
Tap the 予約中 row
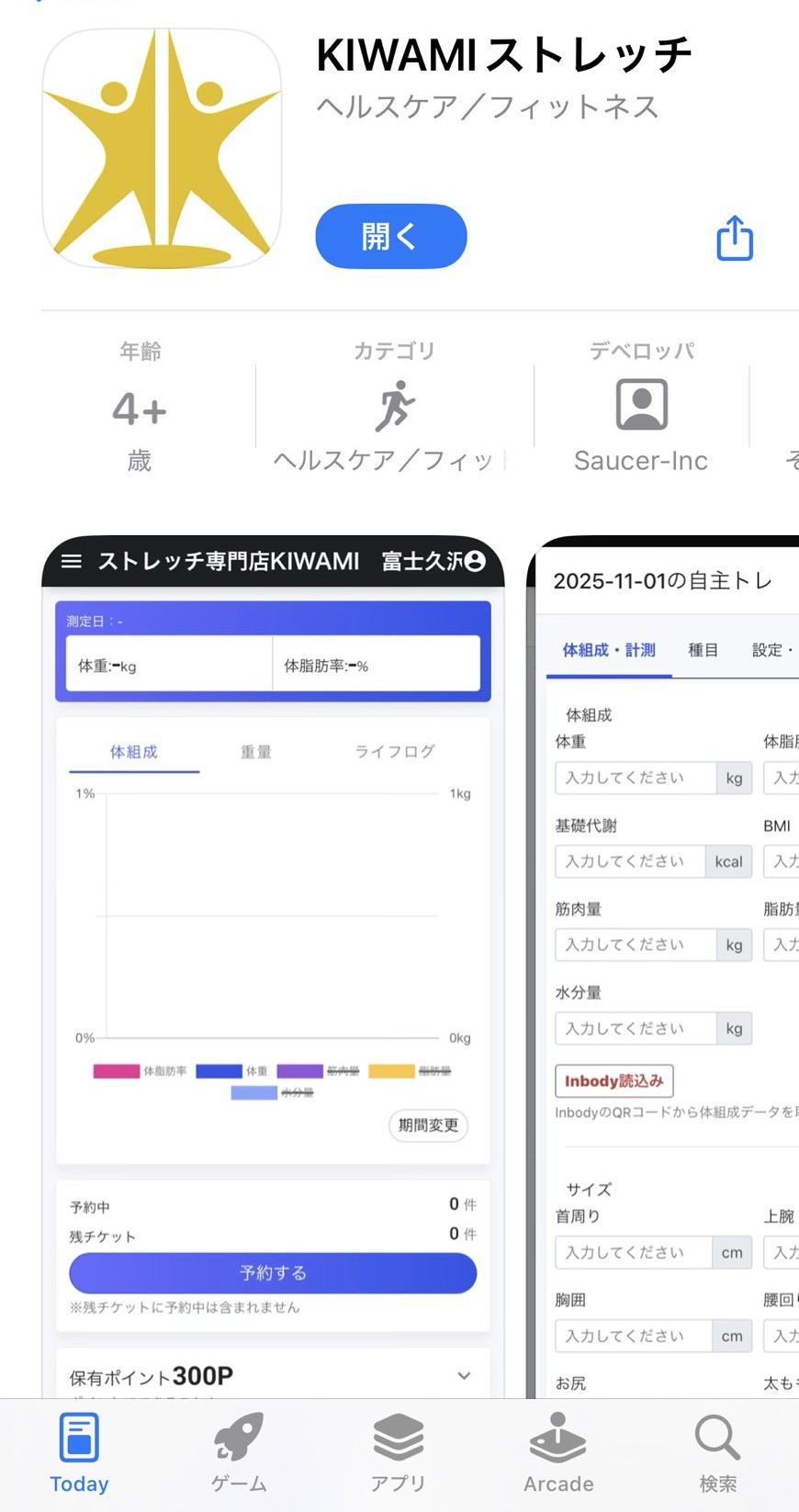(273, 1205)
